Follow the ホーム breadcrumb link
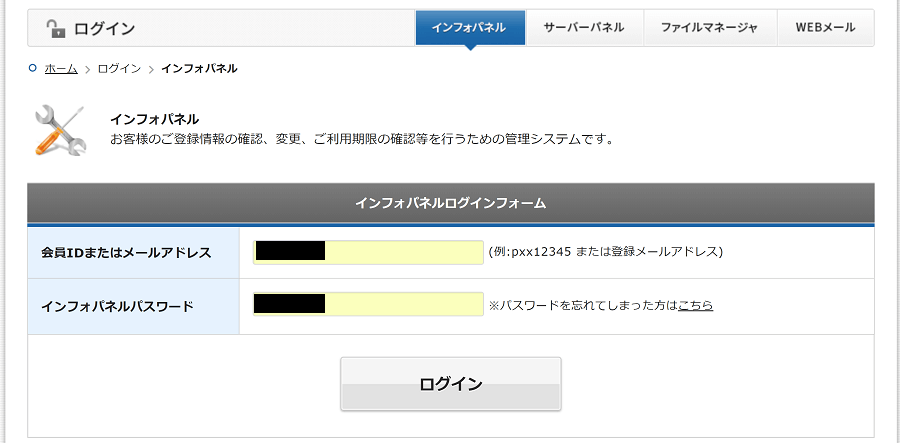Screen dimensions: 900x443 click(x=61, y=69)
